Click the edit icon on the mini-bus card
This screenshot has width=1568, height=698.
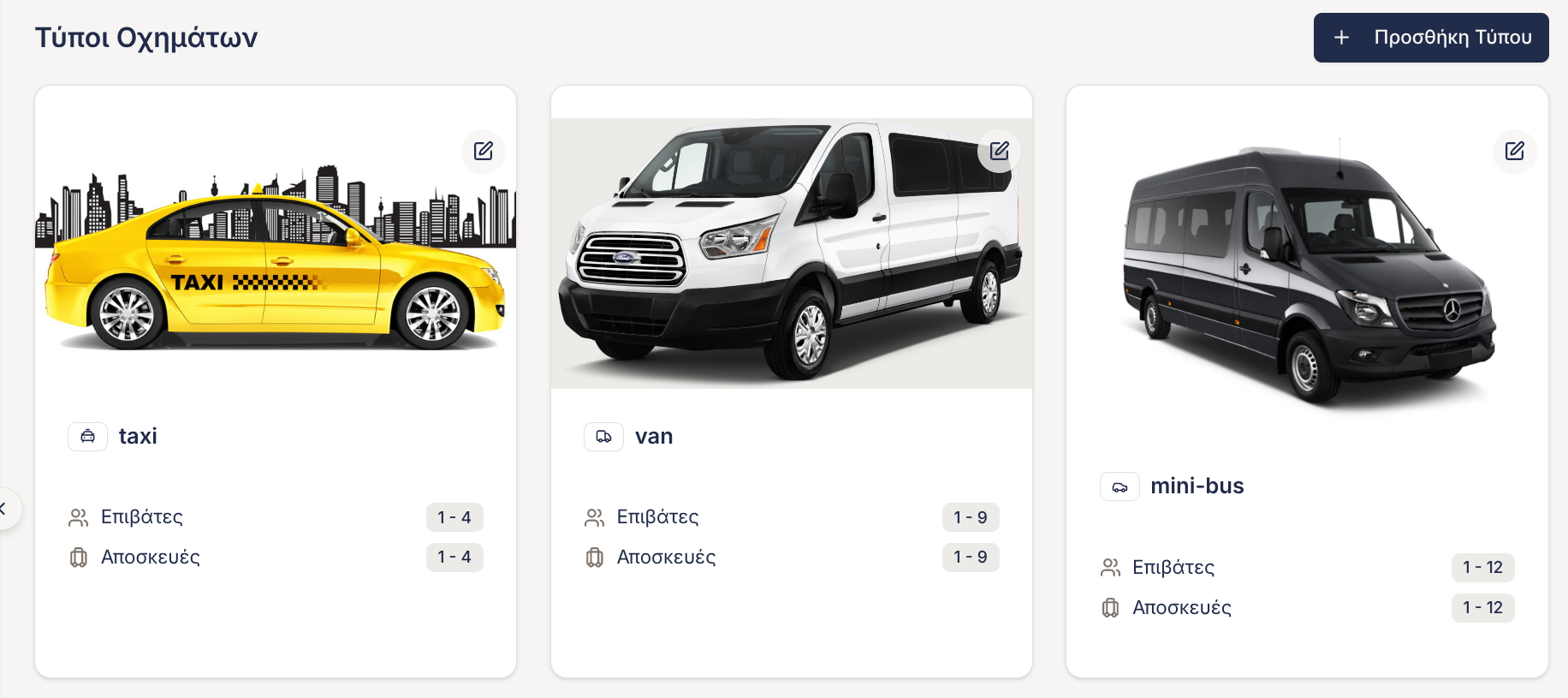click(x=1514, y=152)
